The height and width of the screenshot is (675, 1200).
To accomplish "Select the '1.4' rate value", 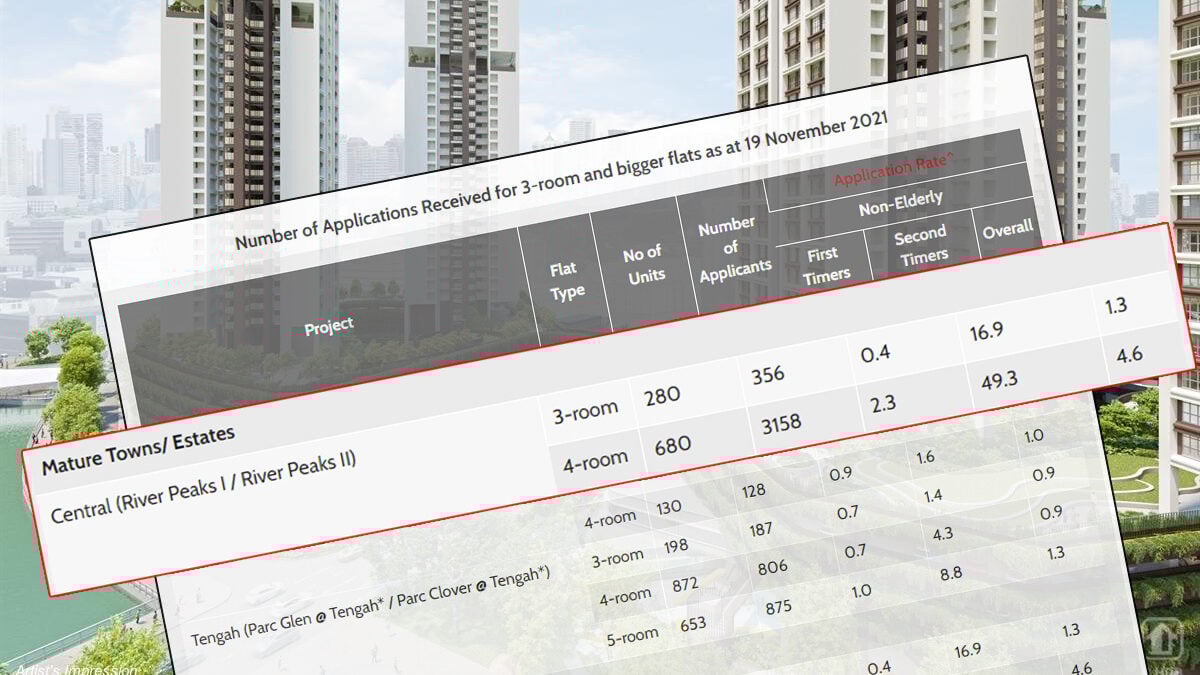I will [x=934, y=495].
